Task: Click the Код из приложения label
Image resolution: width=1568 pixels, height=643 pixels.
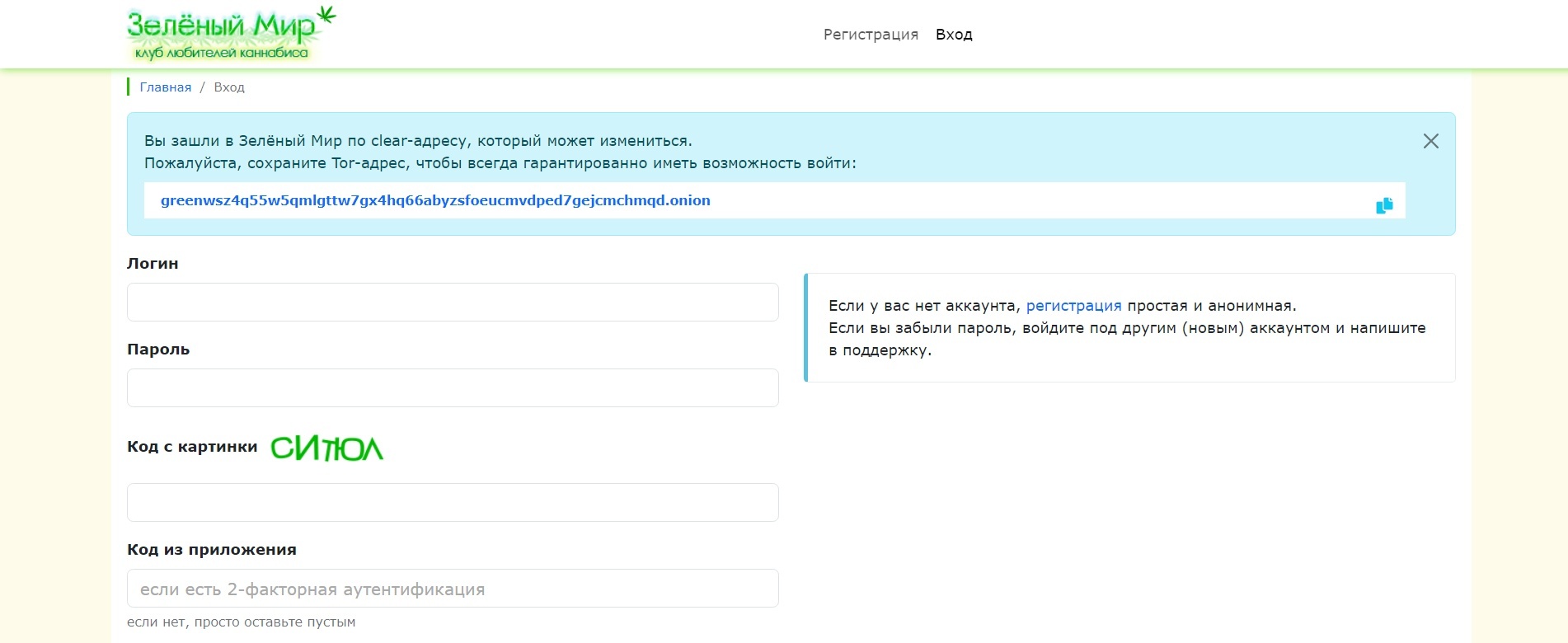Action: [x=212, y=550]
